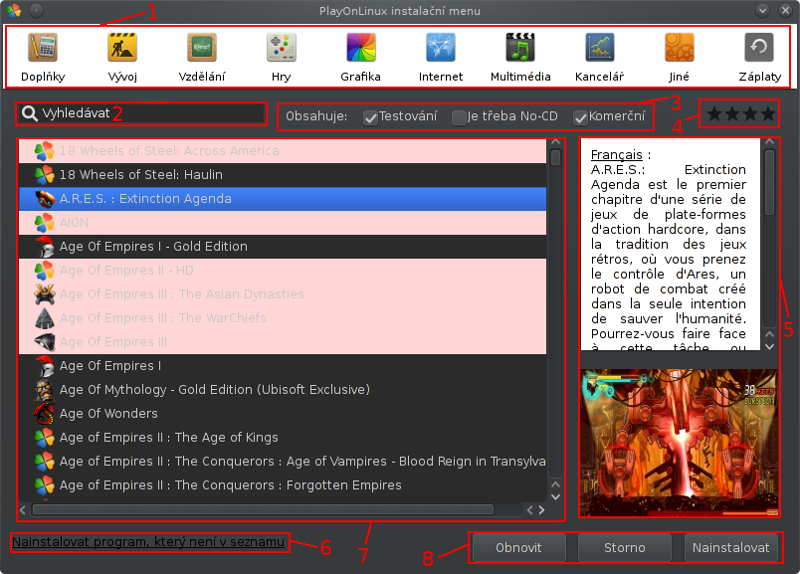Select 18 Wheels of Steel: Across America

tap(282, 151)
